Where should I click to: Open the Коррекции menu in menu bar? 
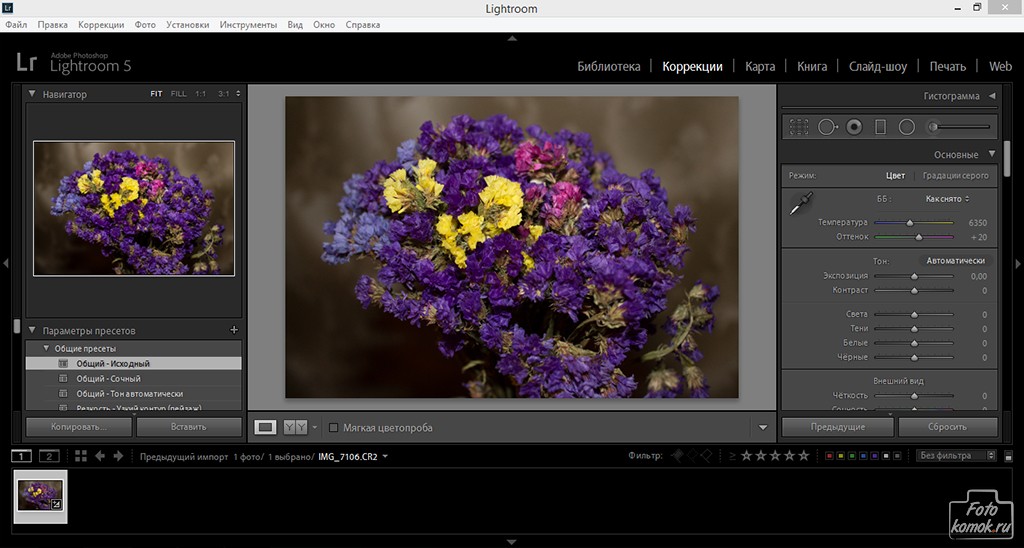tap(101, 25)
